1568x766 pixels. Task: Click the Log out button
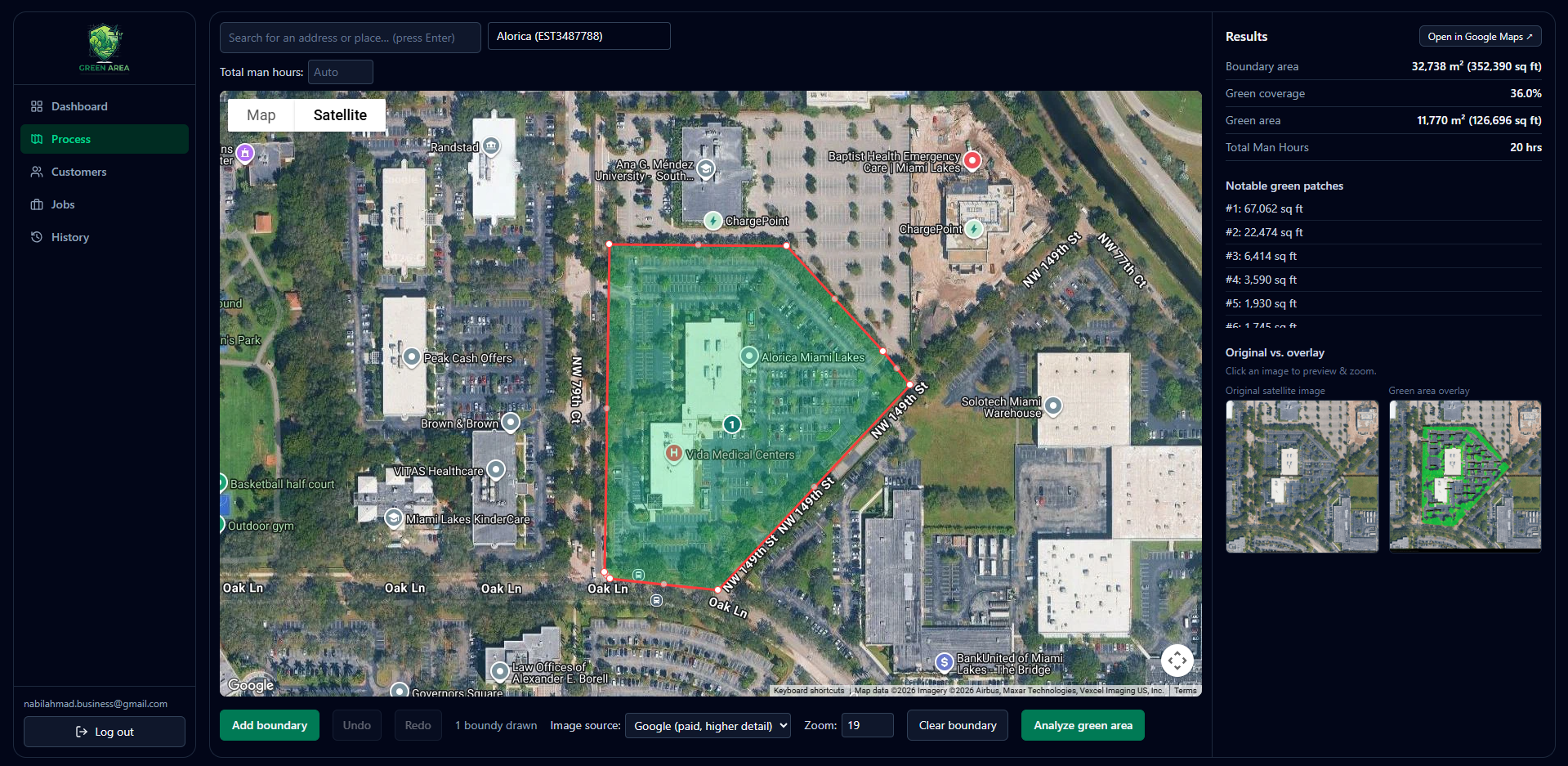tap(105, 732)
